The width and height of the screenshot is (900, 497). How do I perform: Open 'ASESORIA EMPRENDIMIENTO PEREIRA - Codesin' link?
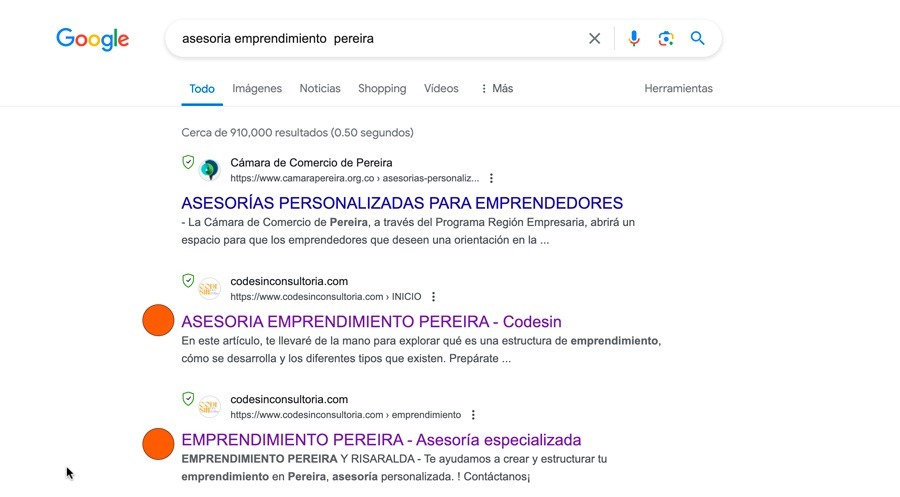click(371, 321)
